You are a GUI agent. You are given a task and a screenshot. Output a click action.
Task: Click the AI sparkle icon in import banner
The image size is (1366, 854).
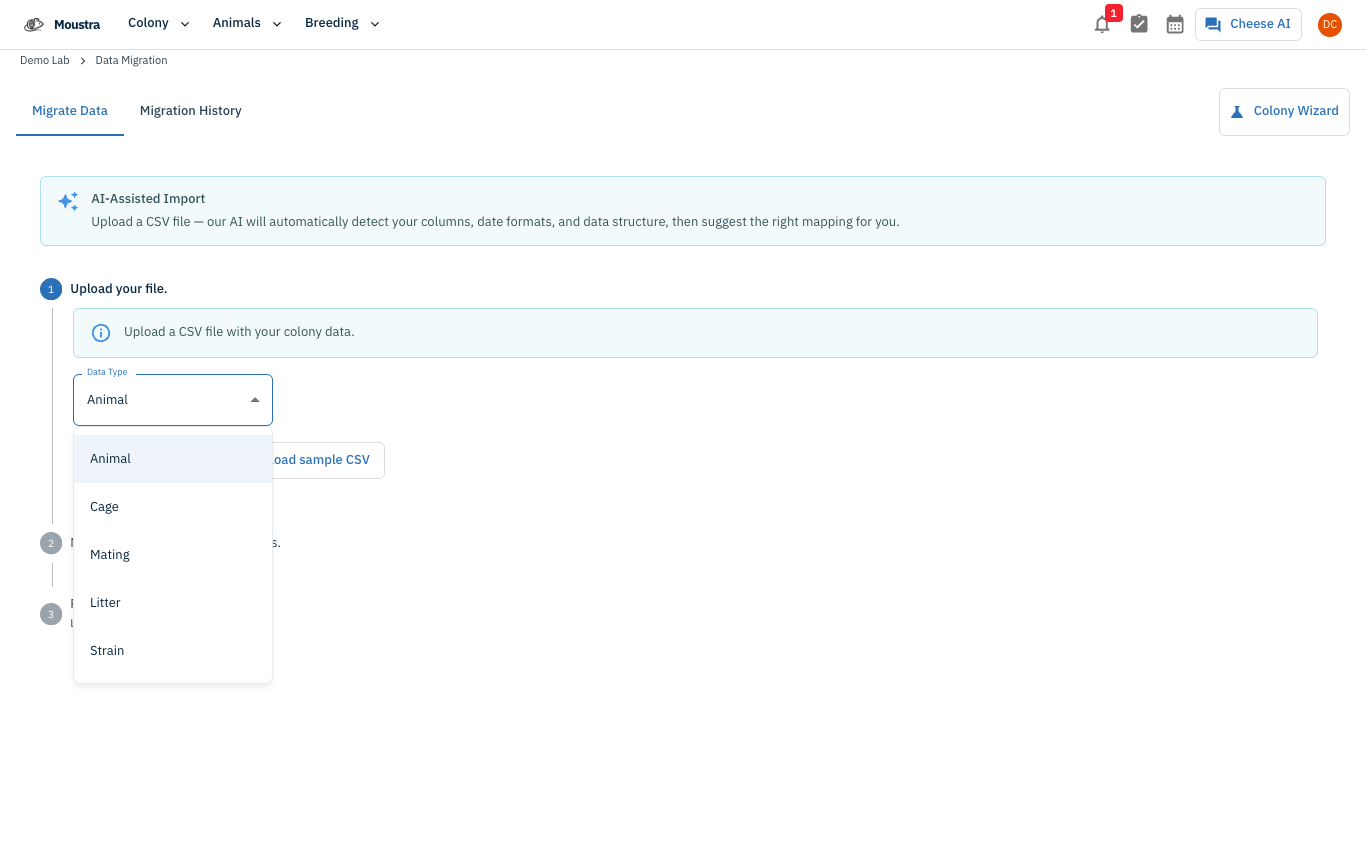[68, 201]
